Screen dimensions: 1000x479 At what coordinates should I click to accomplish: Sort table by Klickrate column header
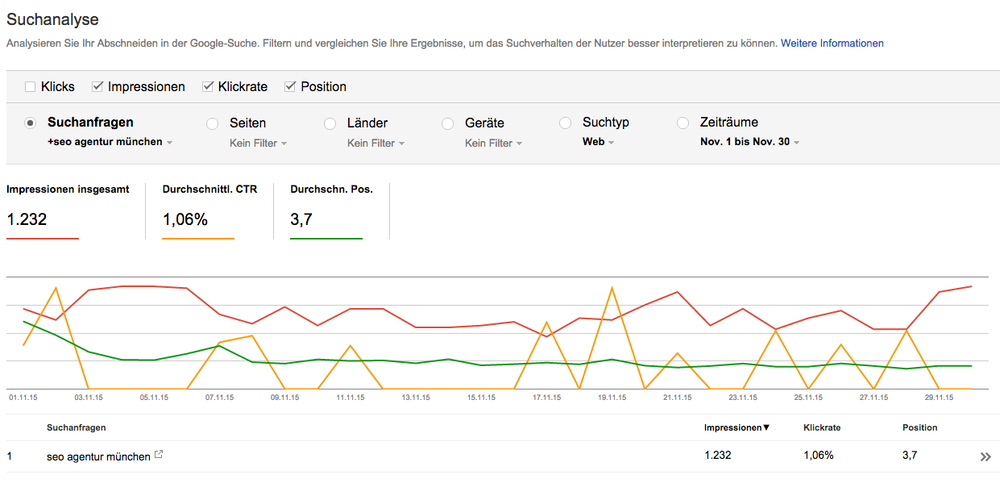tap(823, 428)
